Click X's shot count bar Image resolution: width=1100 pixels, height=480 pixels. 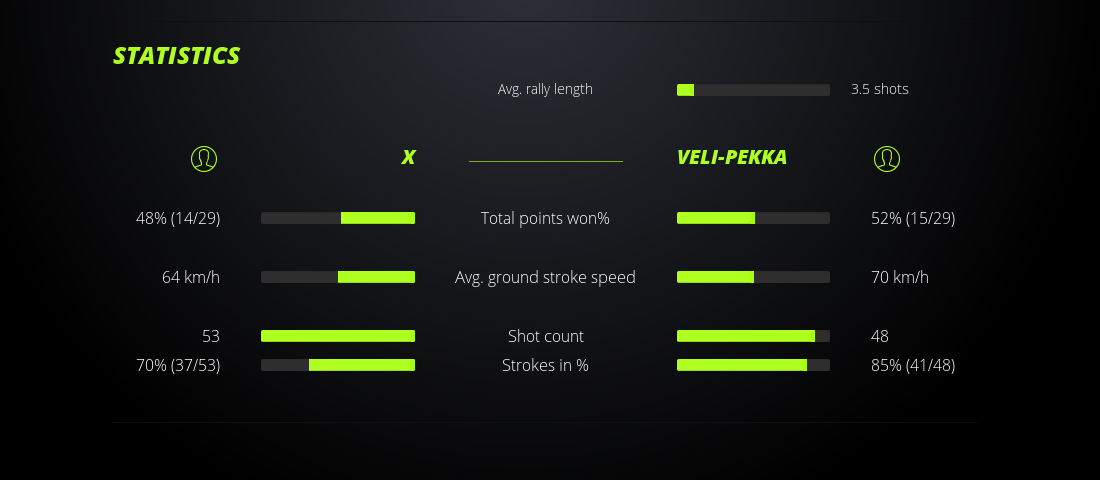point(338,336)
